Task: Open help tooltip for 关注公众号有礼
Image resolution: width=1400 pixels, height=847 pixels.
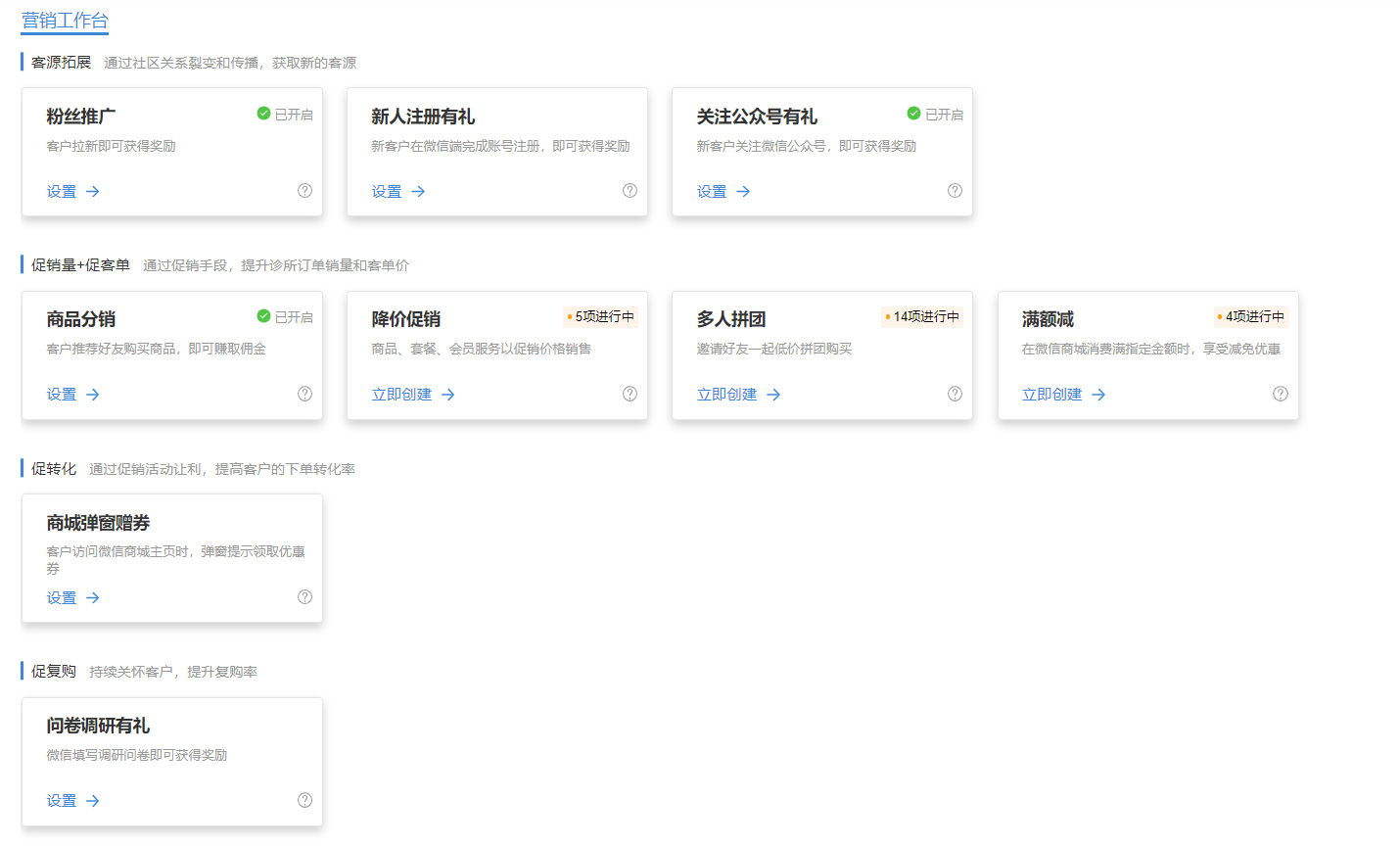Action: (x=955, y=191)
